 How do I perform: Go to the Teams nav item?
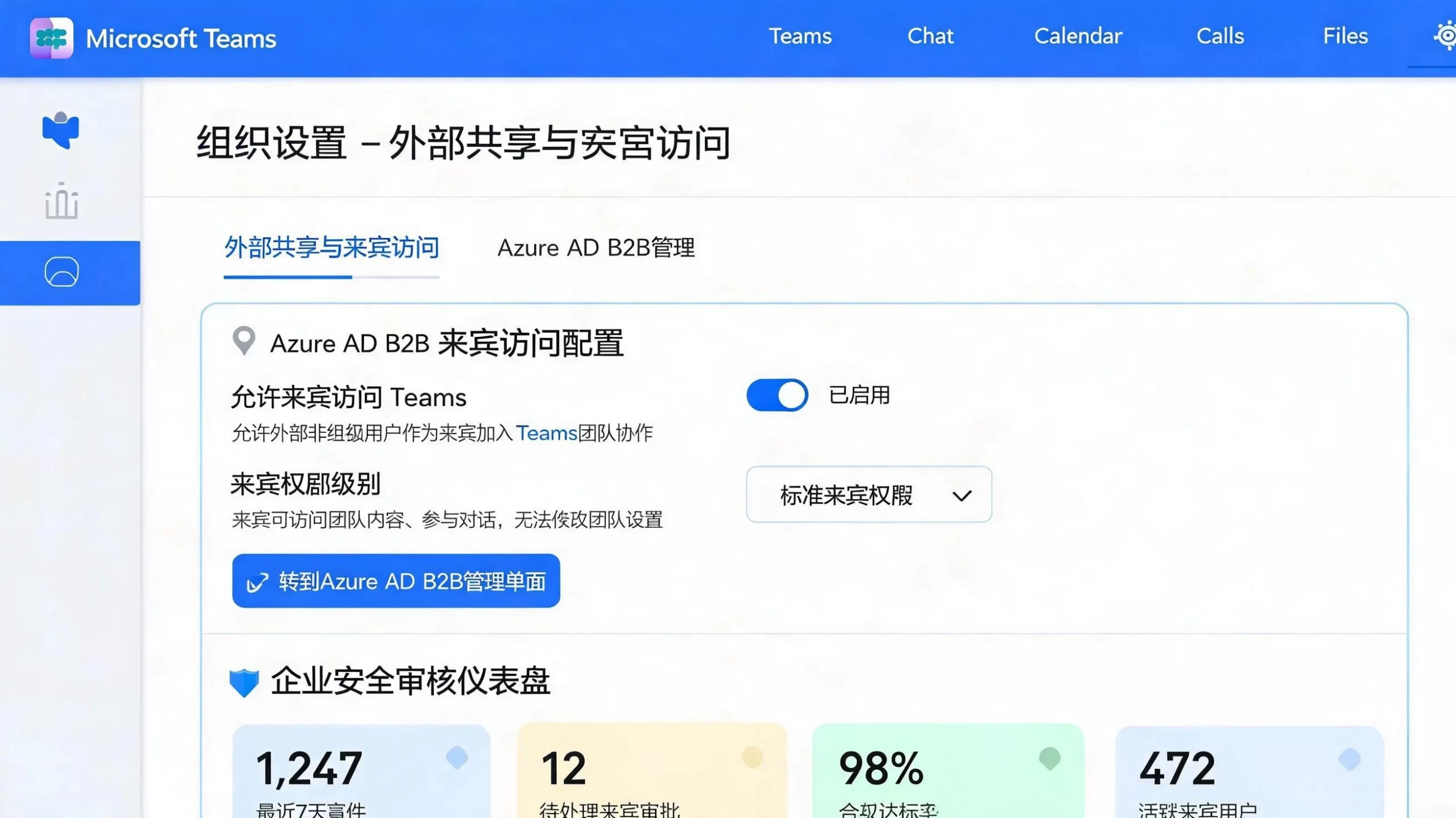click(x=800, y=36)
